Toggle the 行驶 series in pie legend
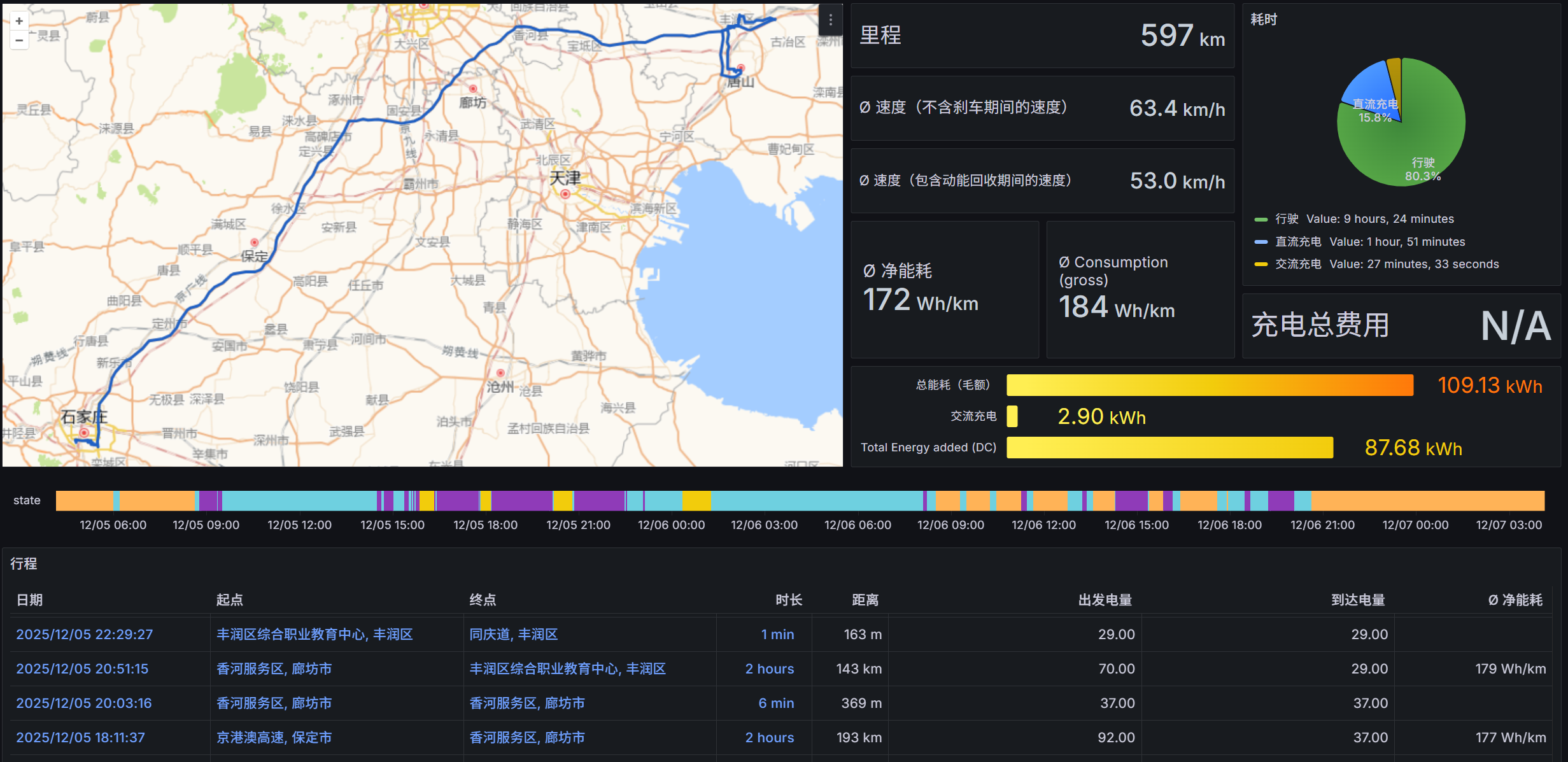The width and height of the screenshot is (1568, 762). [x=1286, y=219]
